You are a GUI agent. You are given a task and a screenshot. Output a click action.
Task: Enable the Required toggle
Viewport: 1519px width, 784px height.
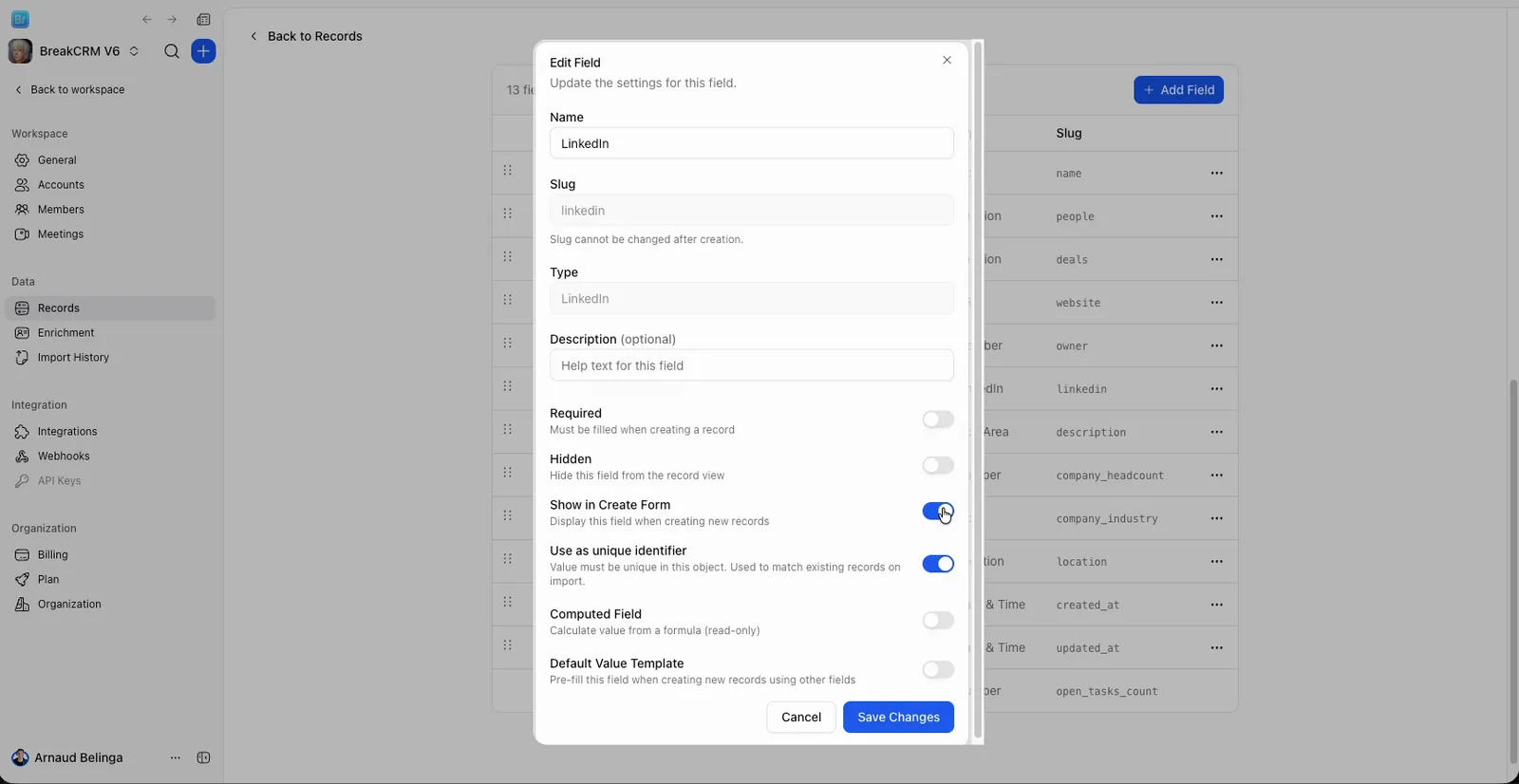point(938,420)
